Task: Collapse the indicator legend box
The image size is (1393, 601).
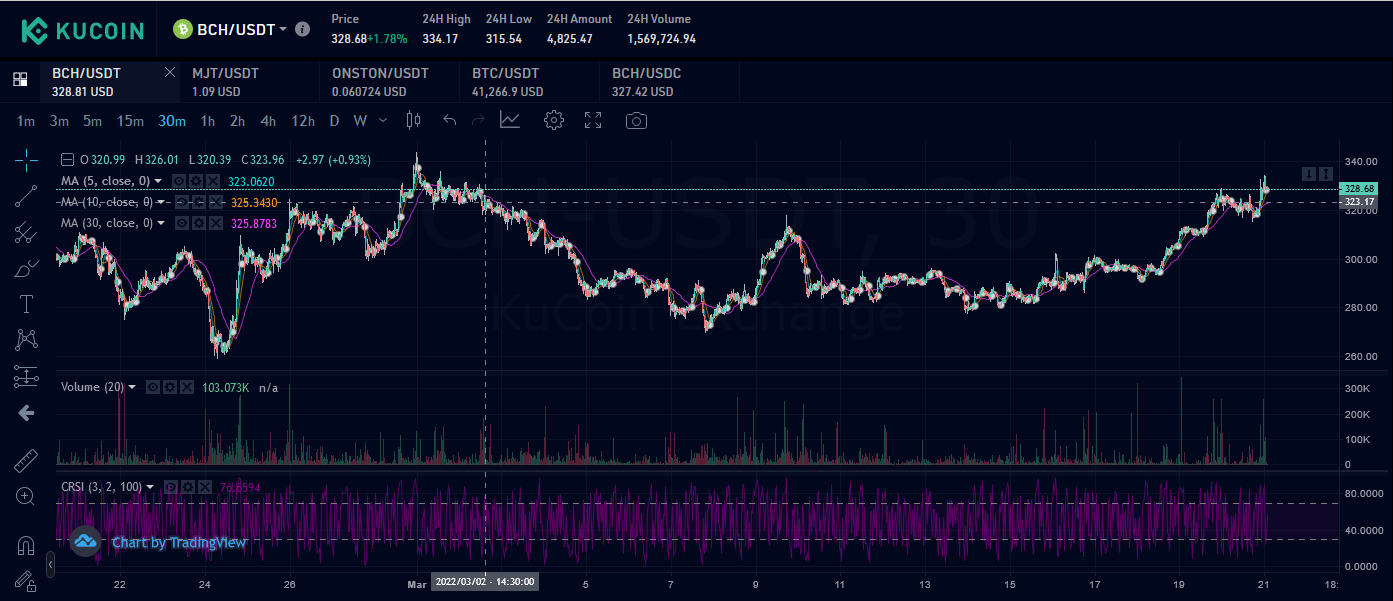Action: point(67,160)
